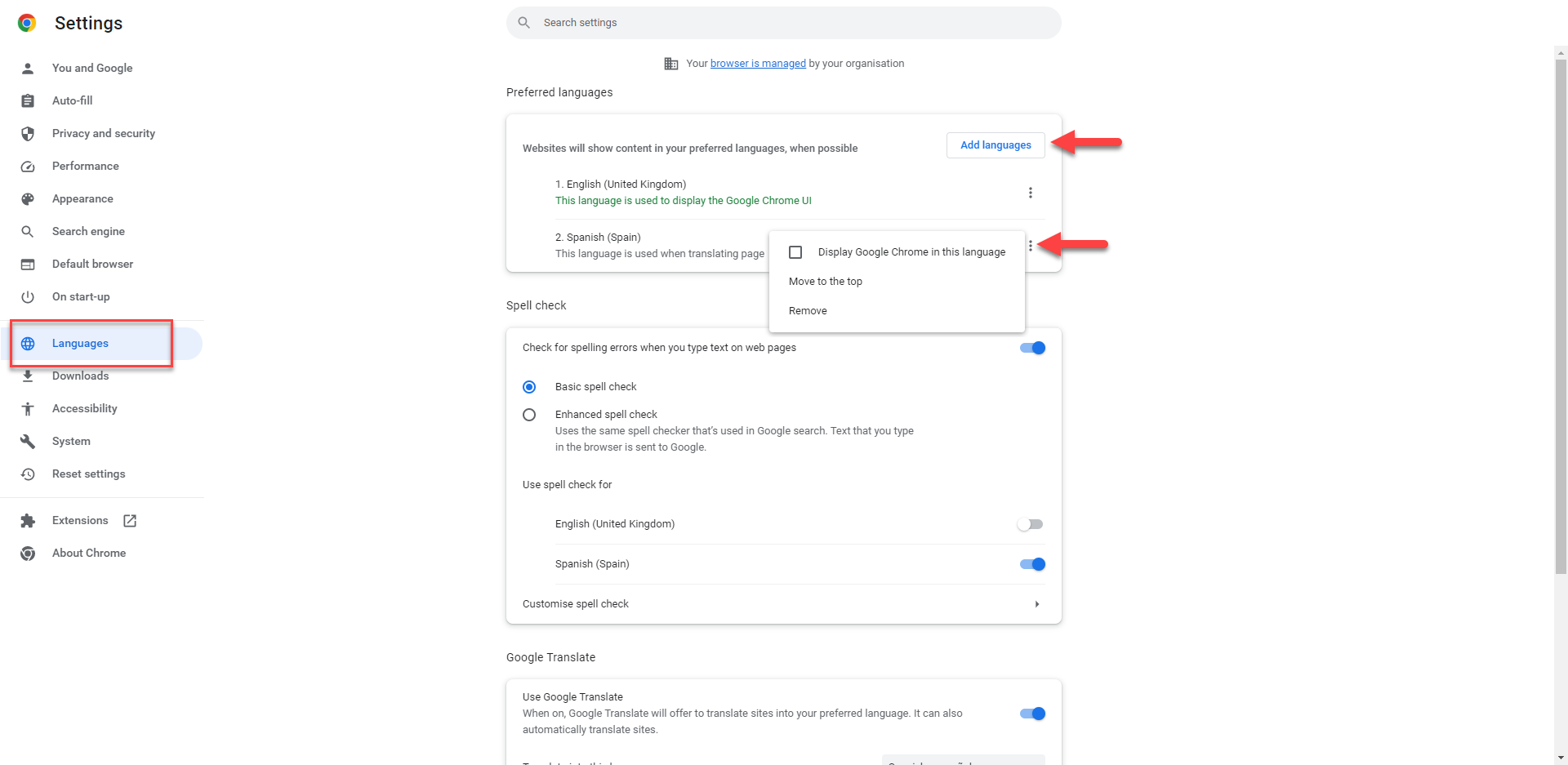Open the Downloads arrow icon in sidebar
This screenshot has width=1568, height=765.
(28, 376)
